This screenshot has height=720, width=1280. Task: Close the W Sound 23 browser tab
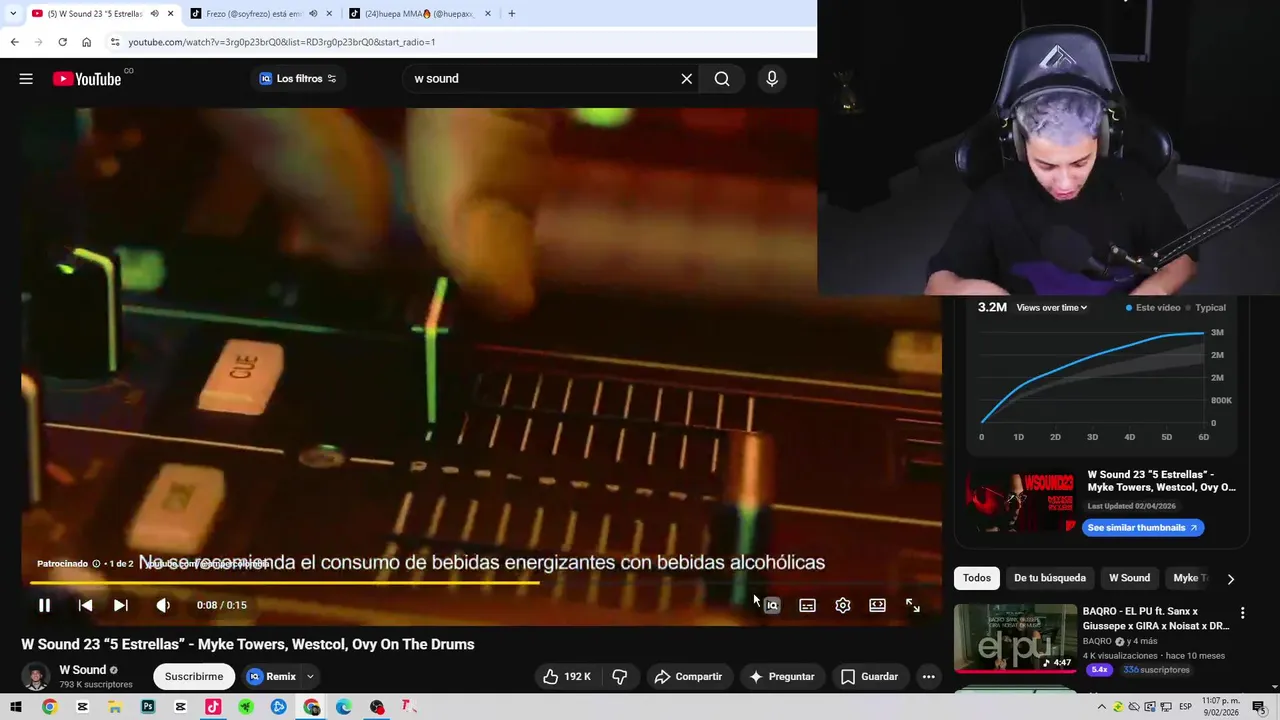[171, 14]
